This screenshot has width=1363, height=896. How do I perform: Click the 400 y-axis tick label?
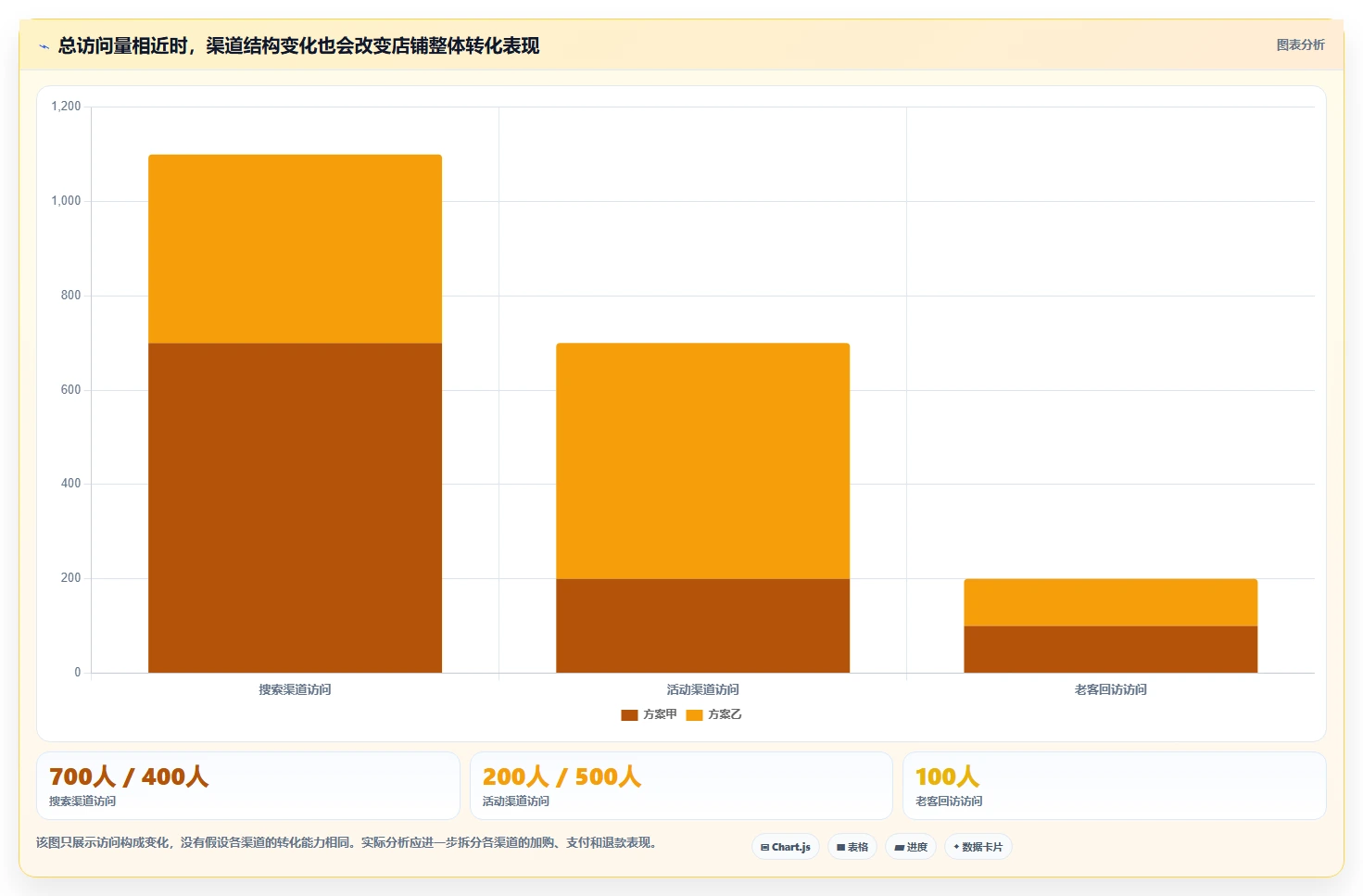point(70,484)
